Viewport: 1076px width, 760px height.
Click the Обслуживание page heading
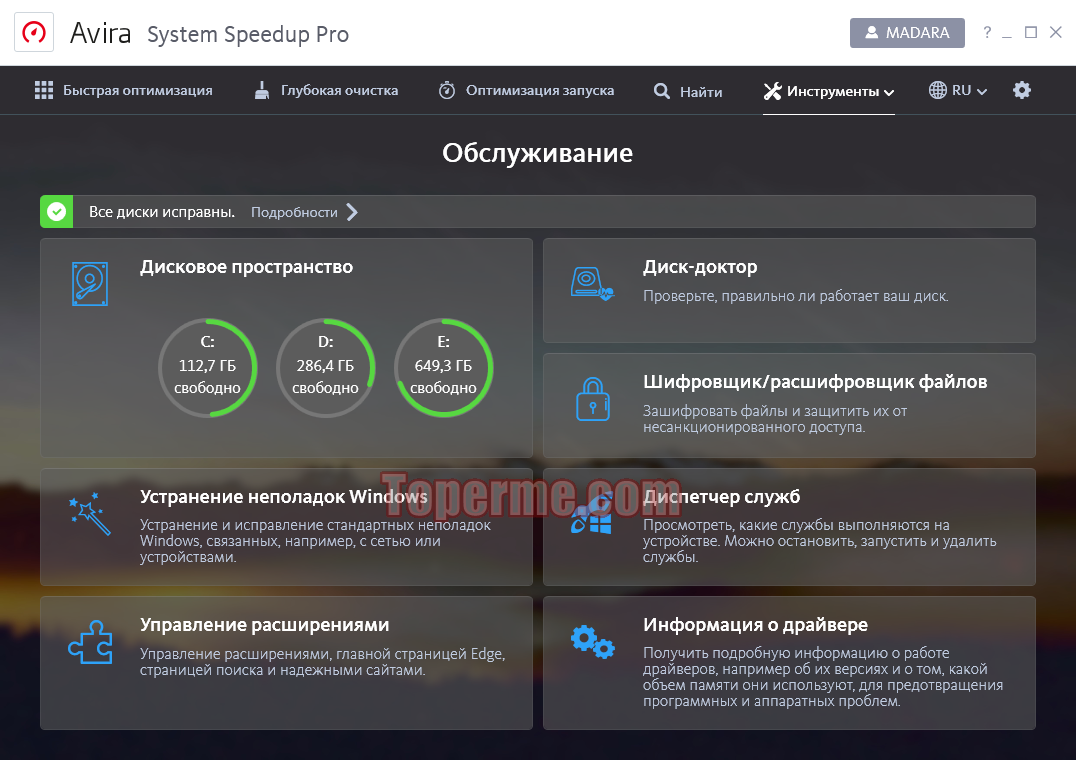(x=537, y=153)
